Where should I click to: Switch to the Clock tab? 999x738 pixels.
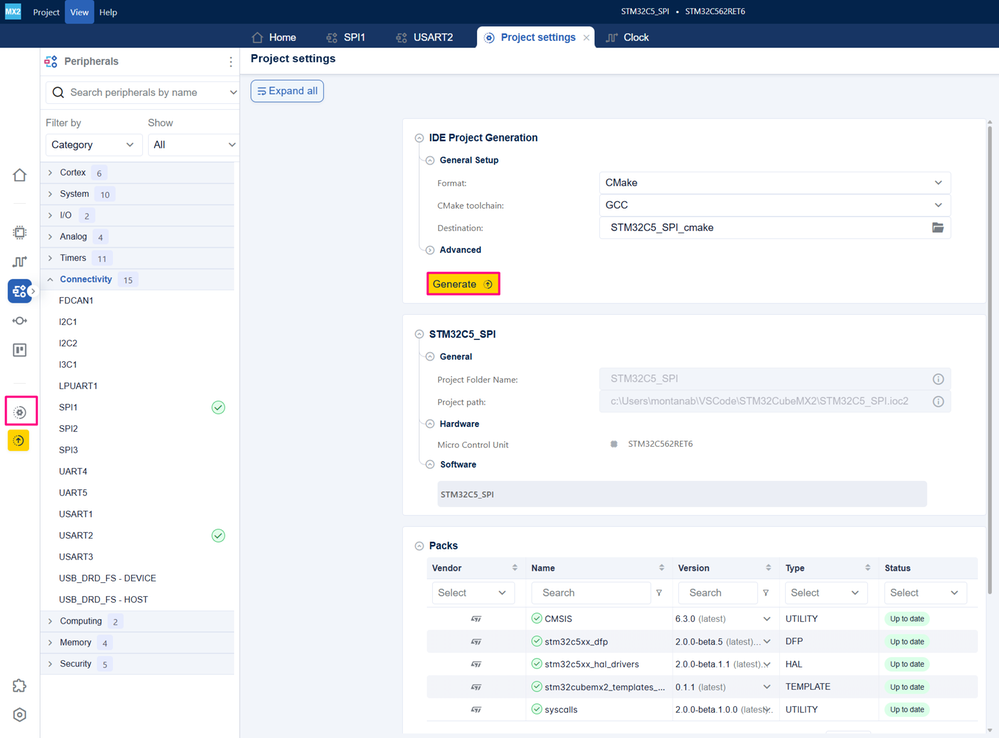628,38
